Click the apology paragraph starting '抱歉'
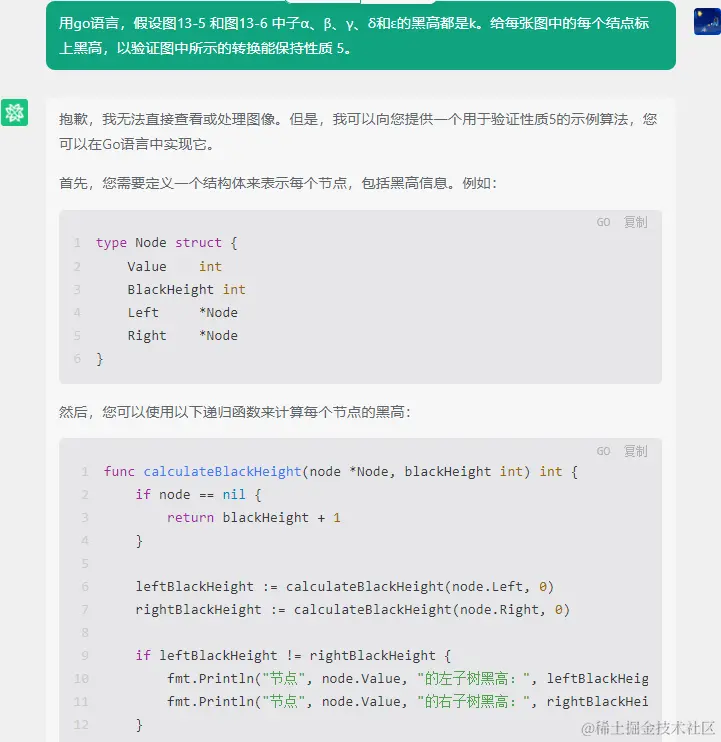Image resolution: width=721 pixels, height=742 pixels. tap(358, 132)
